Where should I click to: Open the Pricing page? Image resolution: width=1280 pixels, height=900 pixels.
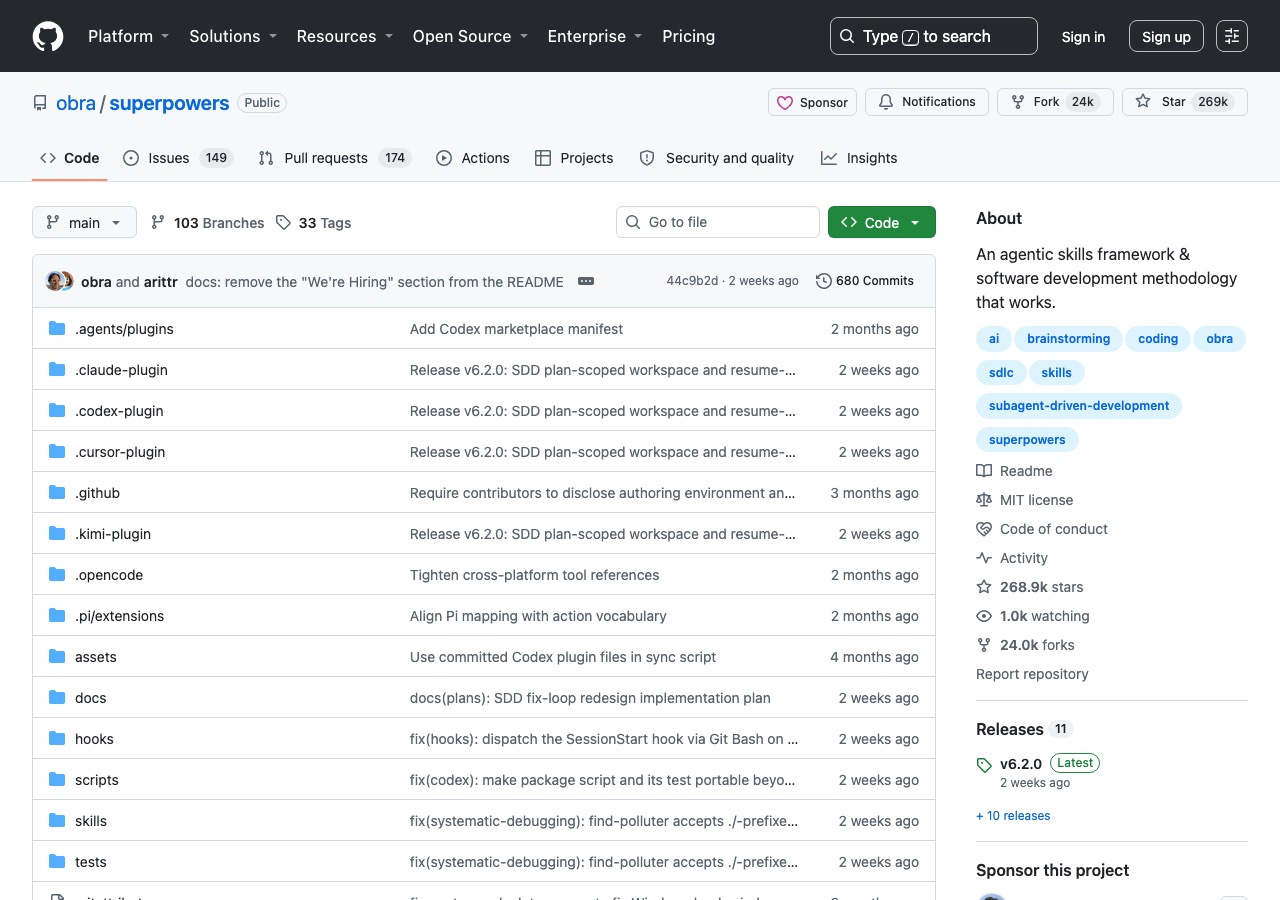(x=689, y=36)
